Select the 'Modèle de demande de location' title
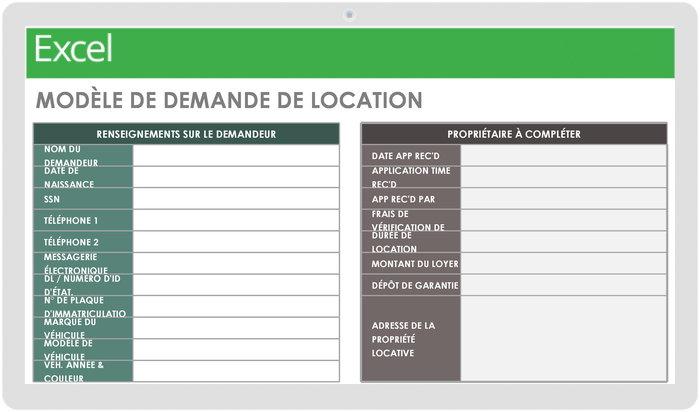Screen dimensions: 700x412 pos(229,100)
